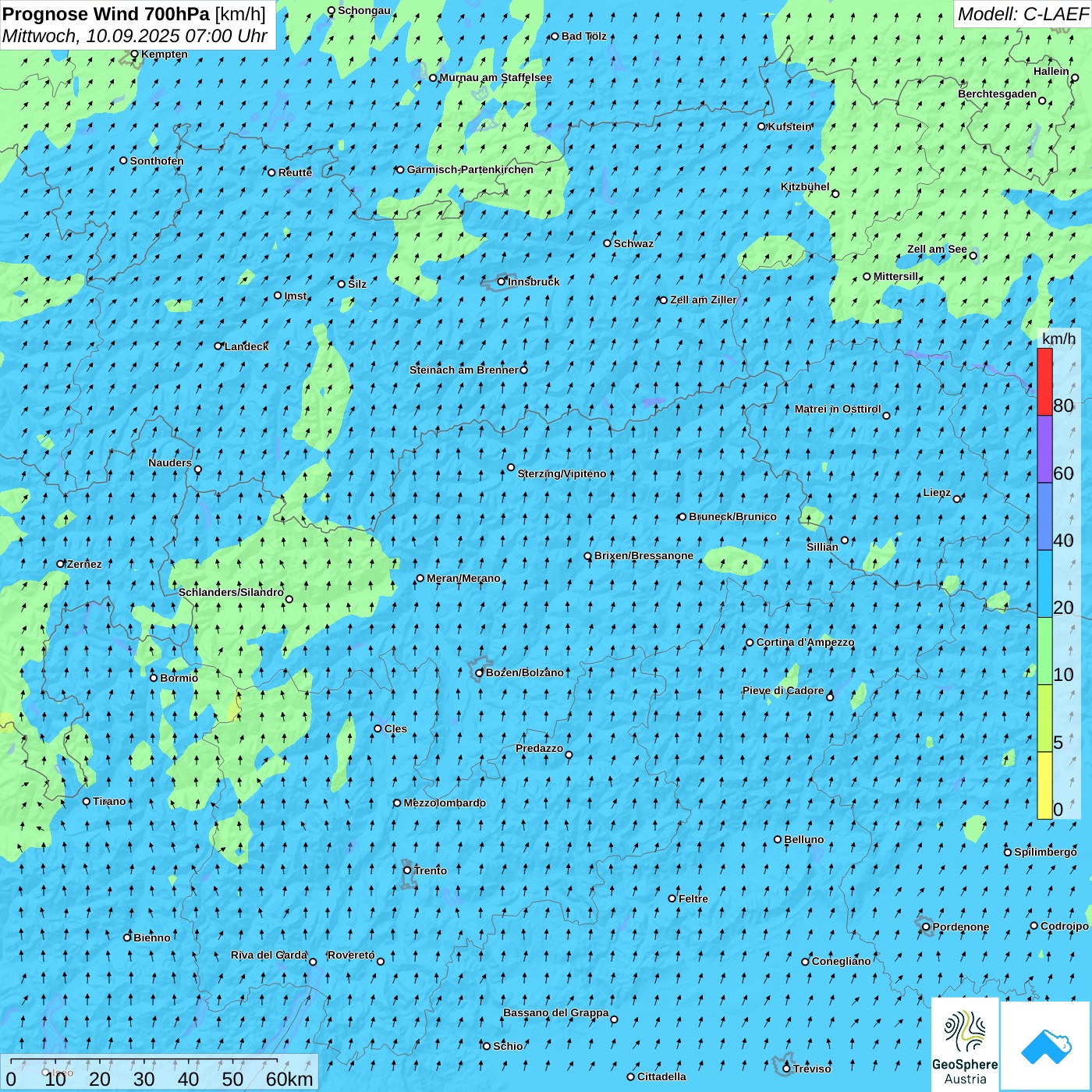Click the Cortina d'Ampezzo marker
Screen dimensions: 1092x1092
(750, 643)
